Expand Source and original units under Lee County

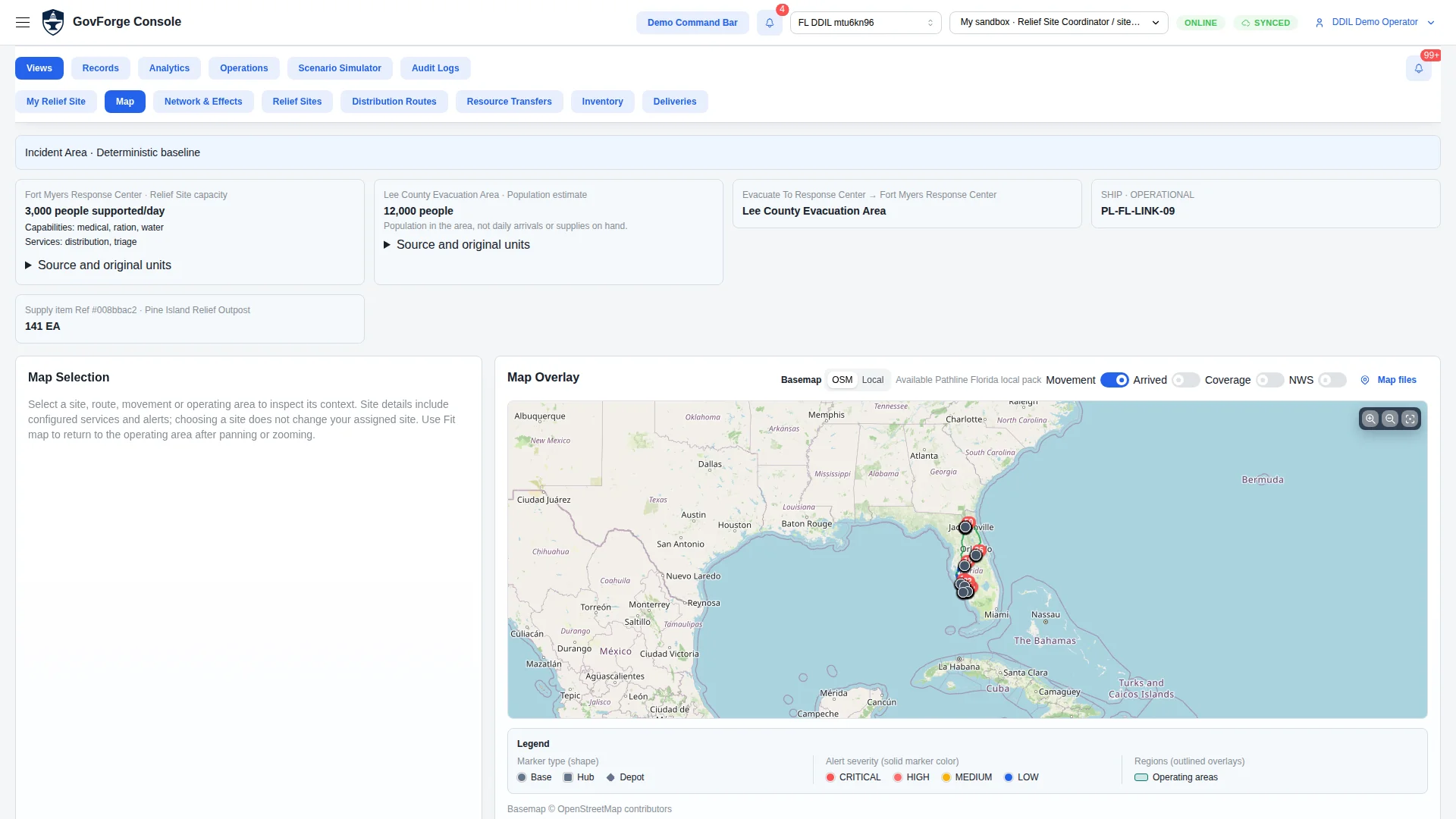457,244
